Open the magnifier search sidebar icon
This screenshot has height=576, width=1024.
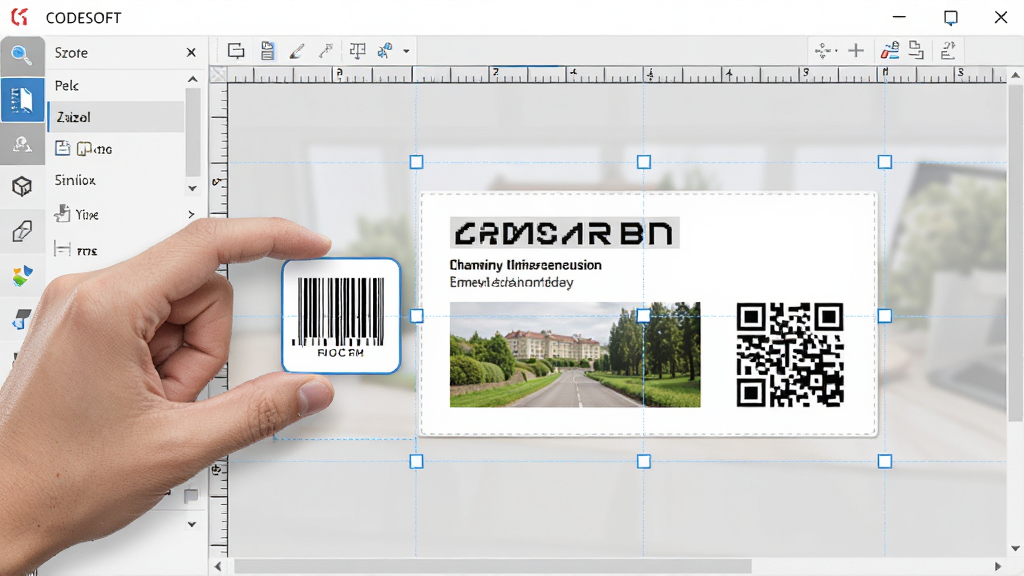22,56
